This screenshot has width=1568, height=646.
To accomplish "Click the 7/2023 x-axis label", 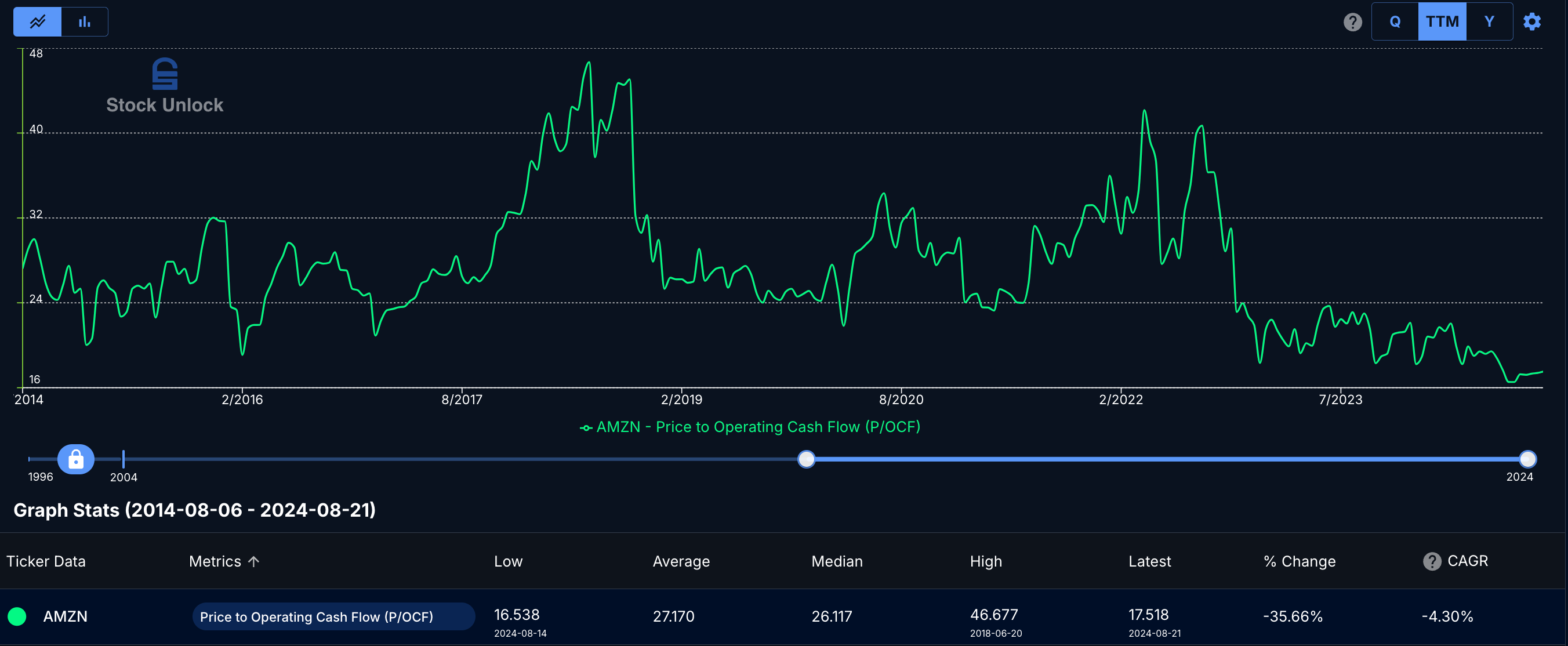I will (1341, 400).
